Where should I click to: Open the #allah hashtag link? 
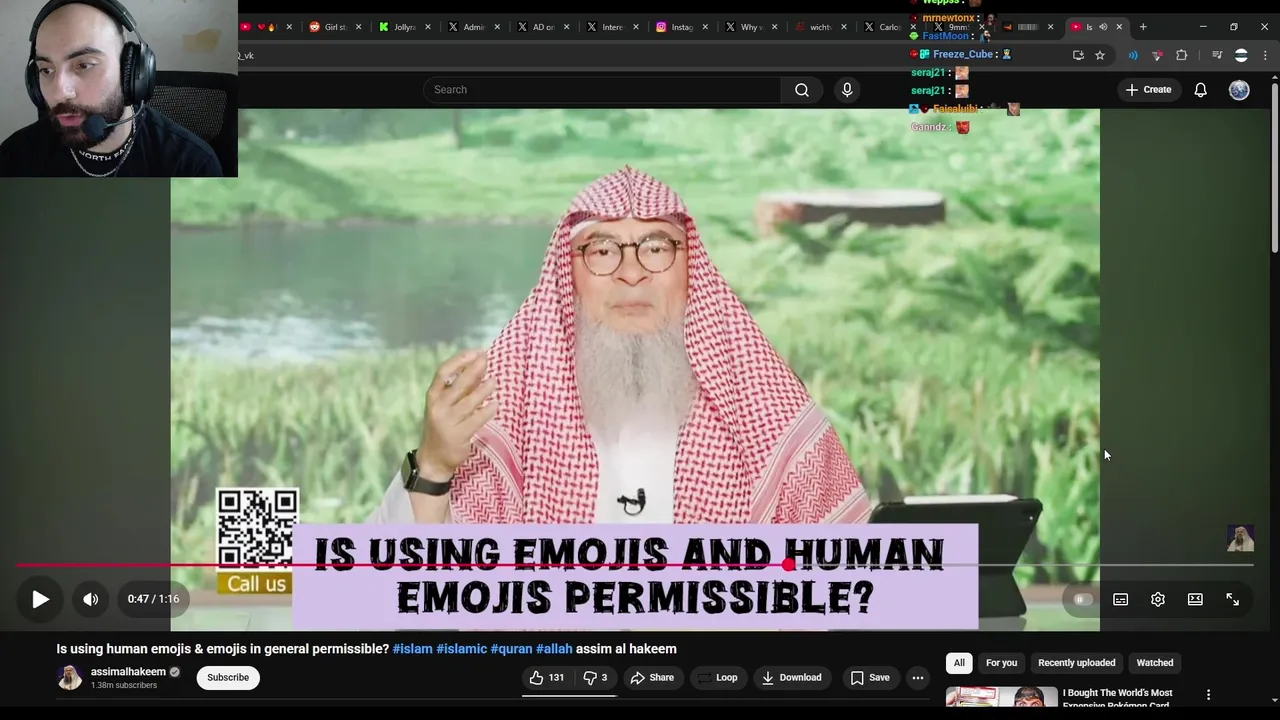point(554,649)
